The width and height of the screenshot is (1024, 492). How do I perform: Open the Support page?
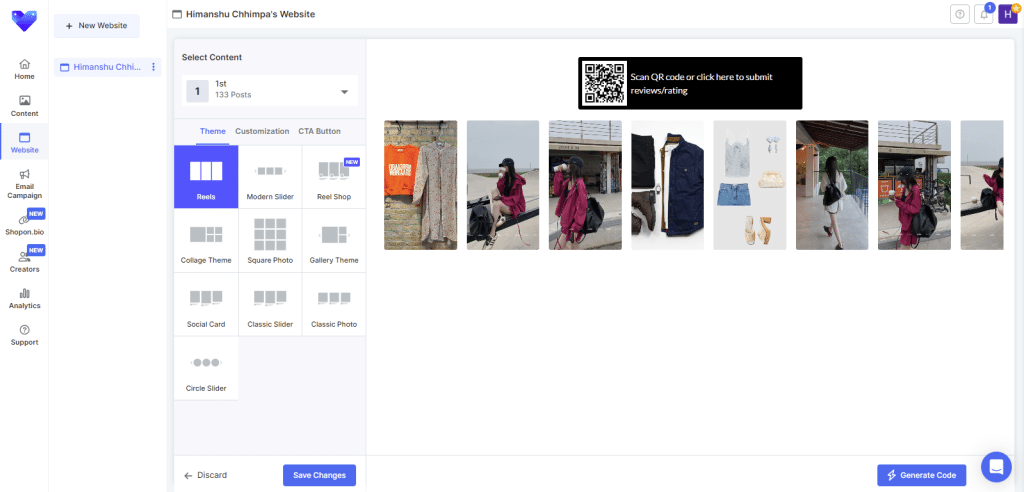pos(24,335)
